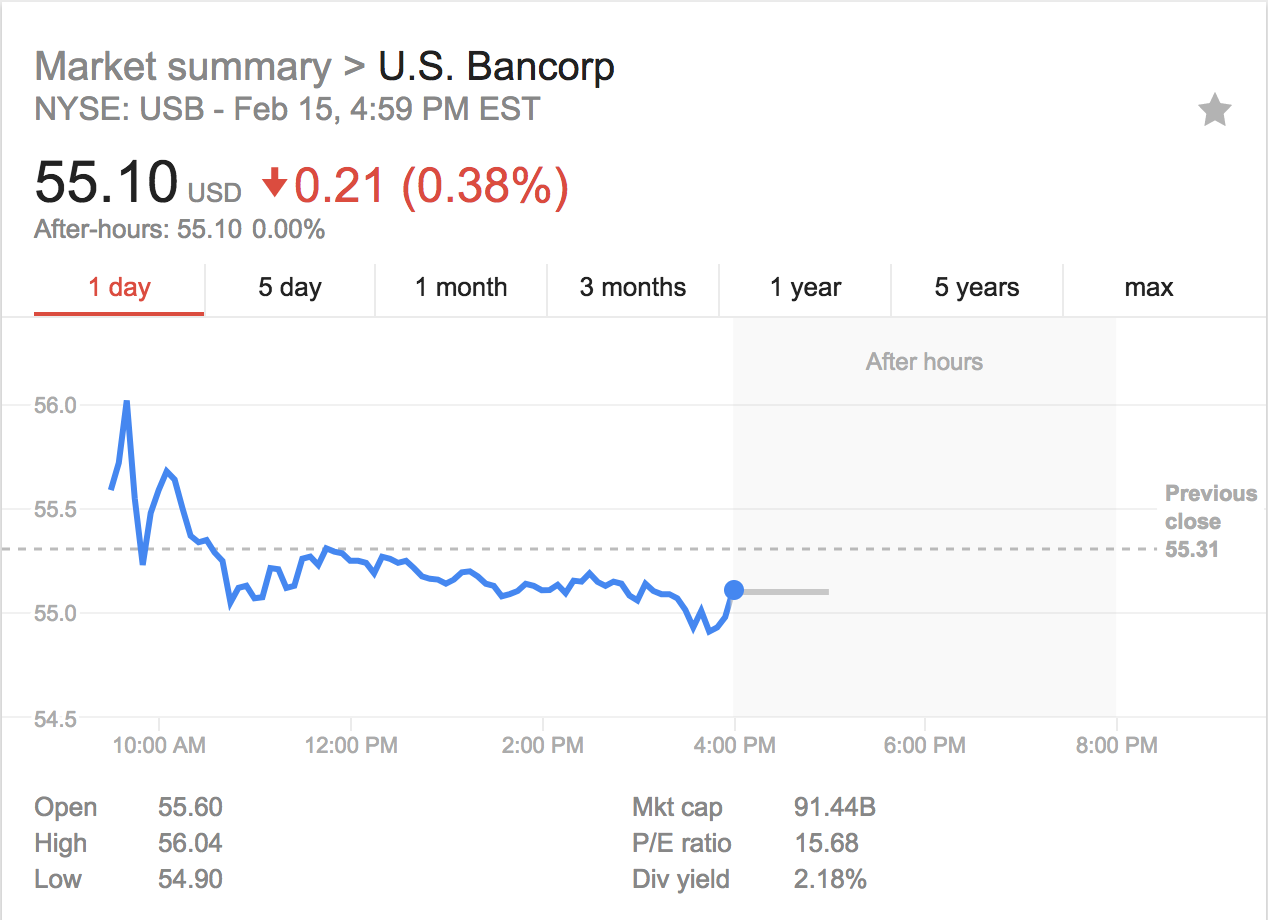Show the 3 months chart
Viewport: 1268px width, 920px height.
click(633, 288)
